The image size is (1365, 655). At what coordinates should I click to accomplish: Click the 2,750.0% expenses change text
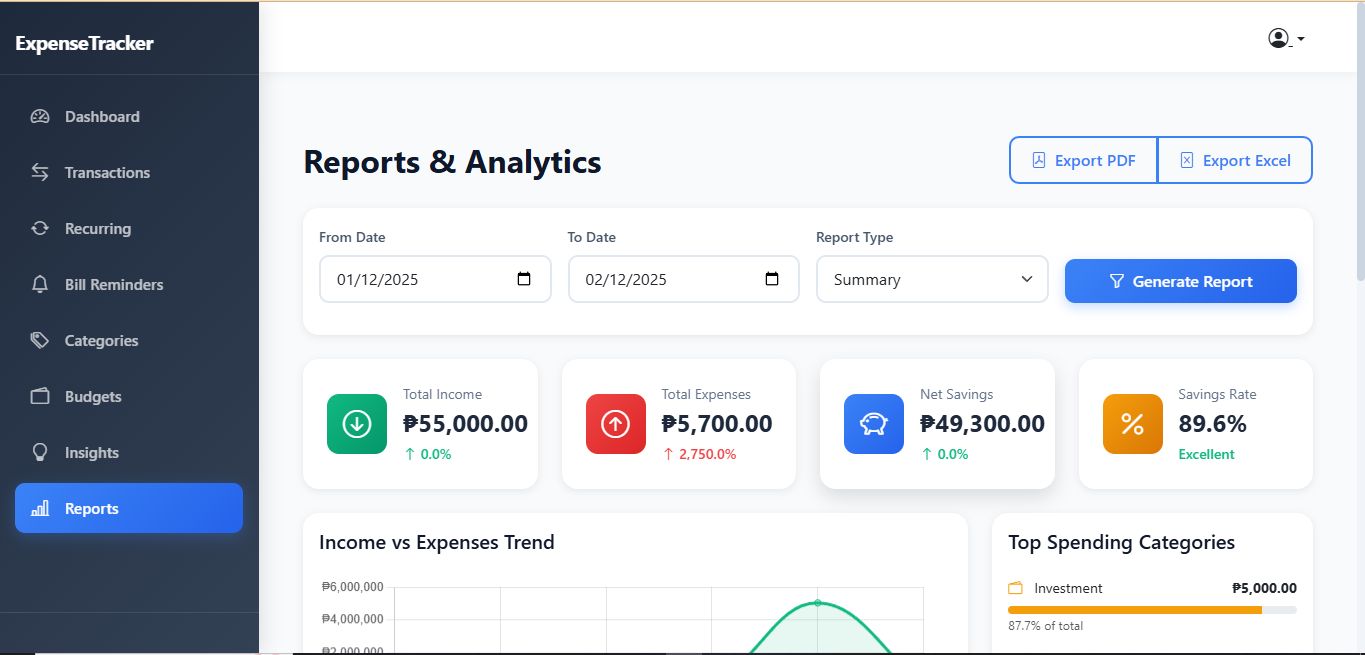707,454
